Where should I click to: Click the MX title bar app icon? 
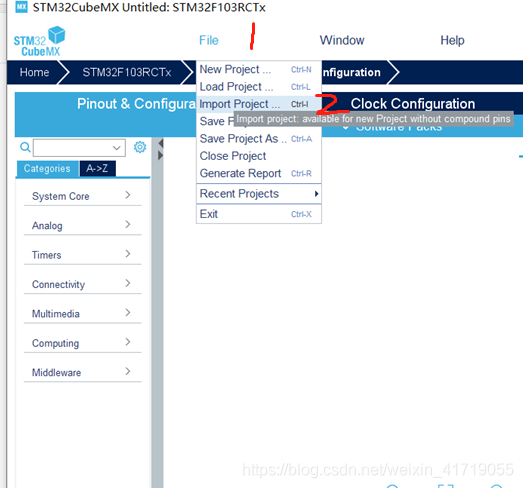click(x=22, y=7)
